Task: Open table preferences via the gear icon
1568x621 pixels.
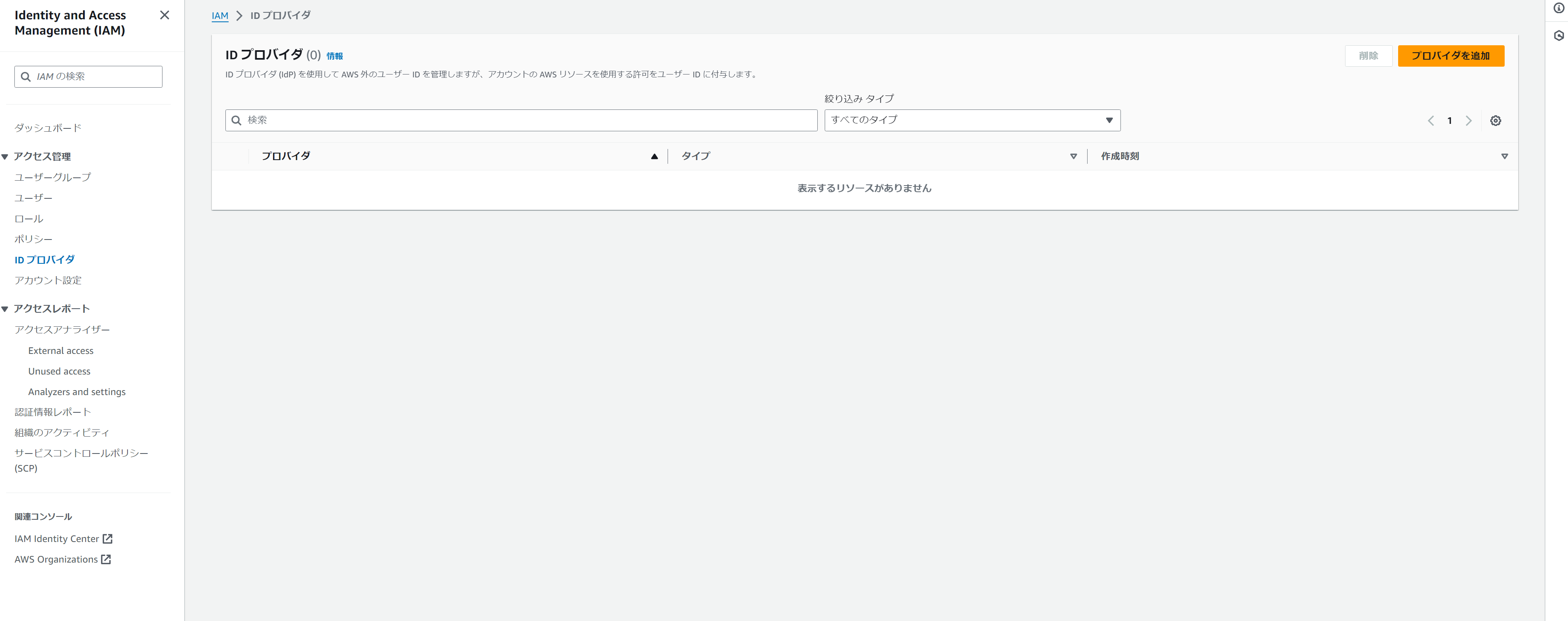Action: 1496,120
